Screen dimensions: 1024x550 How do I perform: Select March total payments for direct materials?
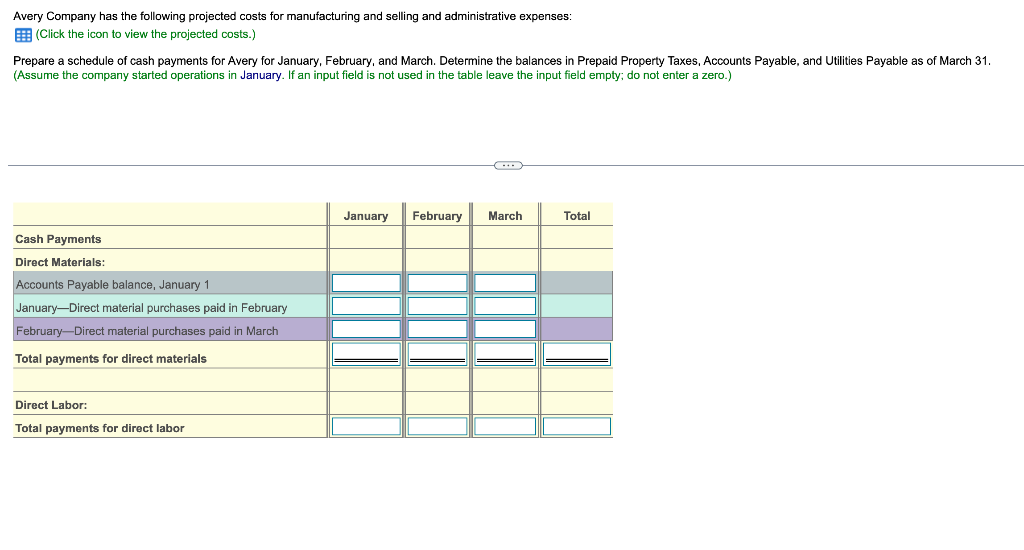point(505,354)
